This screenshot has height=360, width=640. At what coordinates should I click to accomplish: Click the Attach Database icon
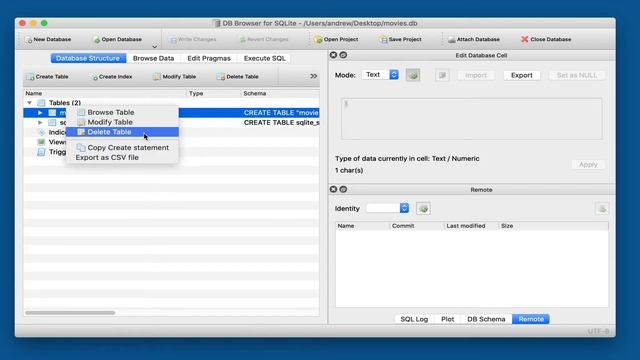(x=451, y=40)
